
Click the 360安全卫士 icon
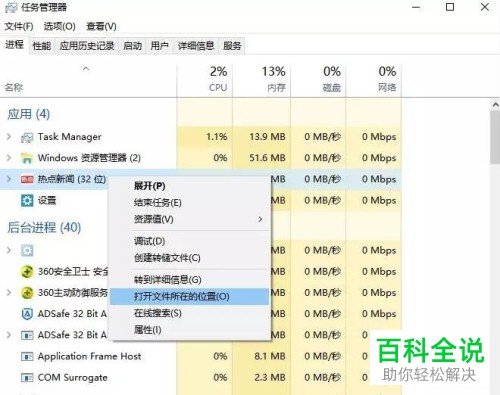coord(27,272)
